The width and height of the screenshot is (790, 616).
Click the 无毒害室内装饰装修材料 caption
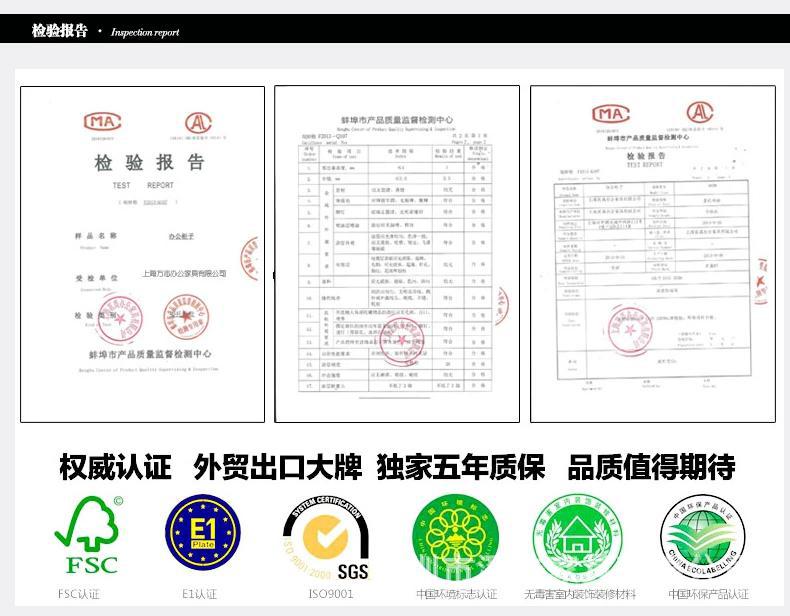tap(580, 594)
